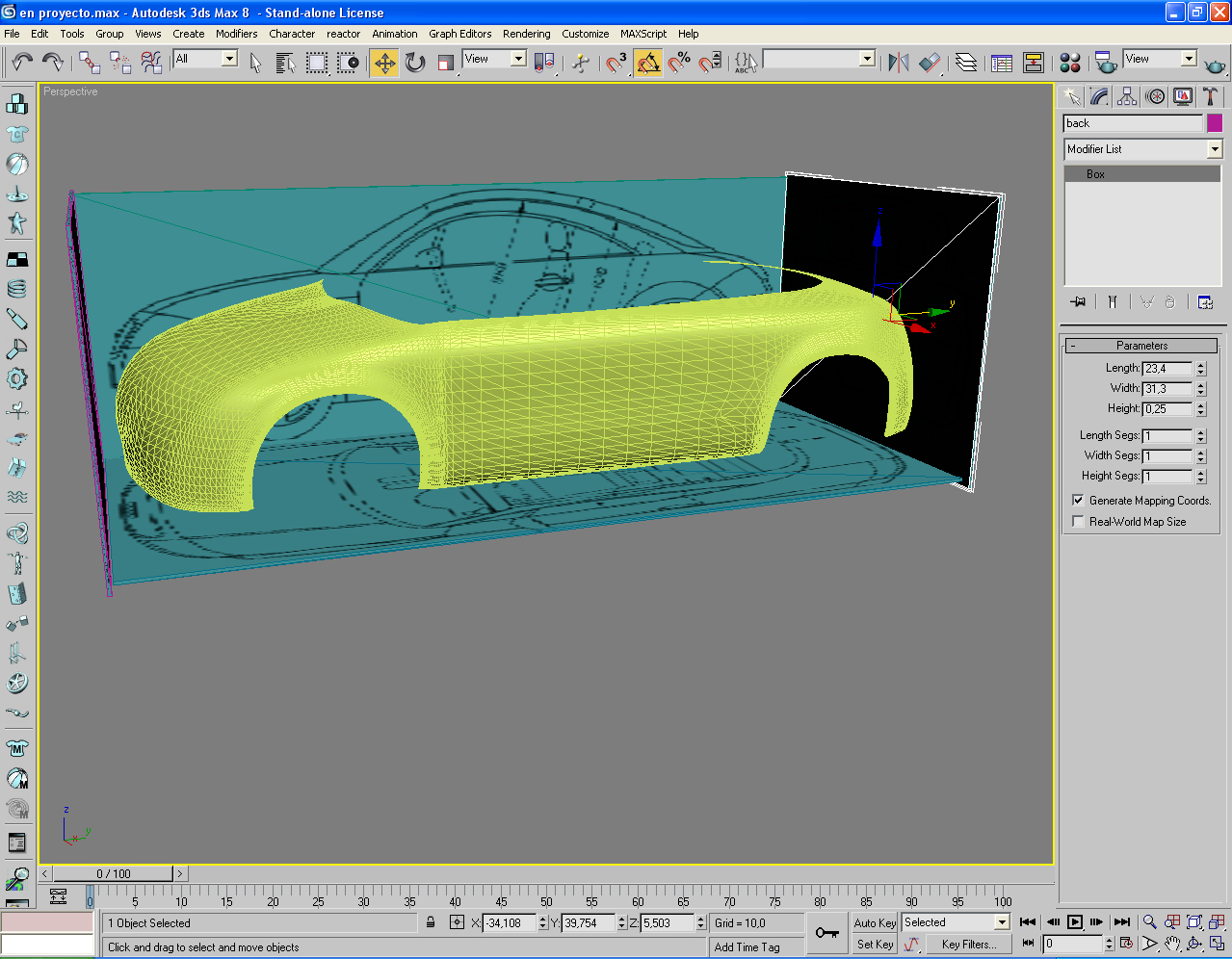This screenshot has height=959, width=1232.
Task: Click Configure Modifier Sets icon
Action: tap(1205, 302)
